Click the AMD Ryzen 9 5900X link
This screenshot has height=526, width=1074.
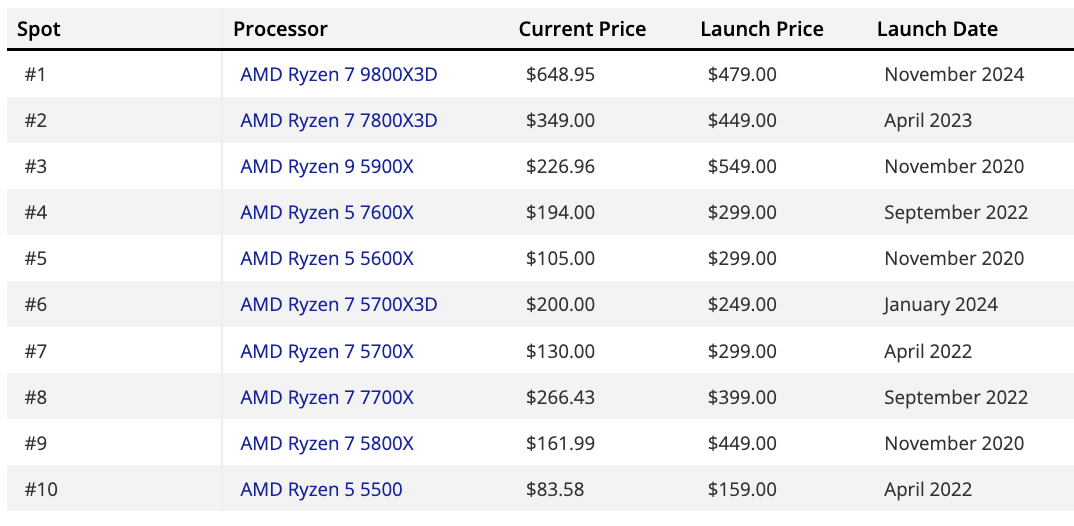pyautogui.click(x=327, y=167)
